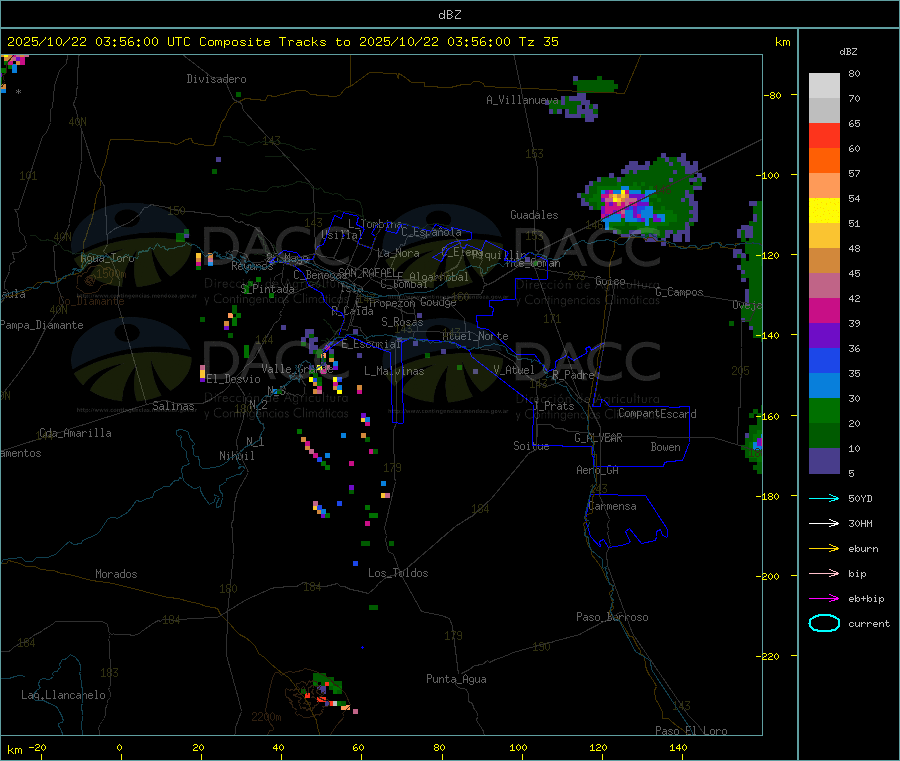The image size is (900, 761).
Task: Click the Agua_Toro map label
Action: 107,258
